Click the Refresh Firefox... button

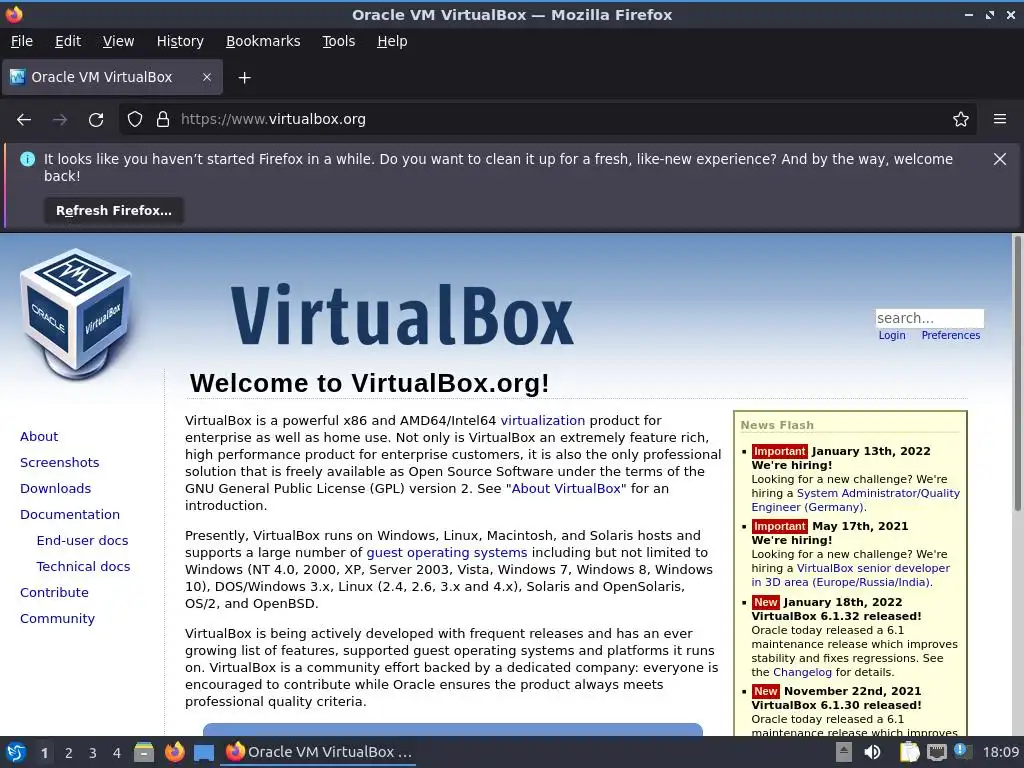114,211
